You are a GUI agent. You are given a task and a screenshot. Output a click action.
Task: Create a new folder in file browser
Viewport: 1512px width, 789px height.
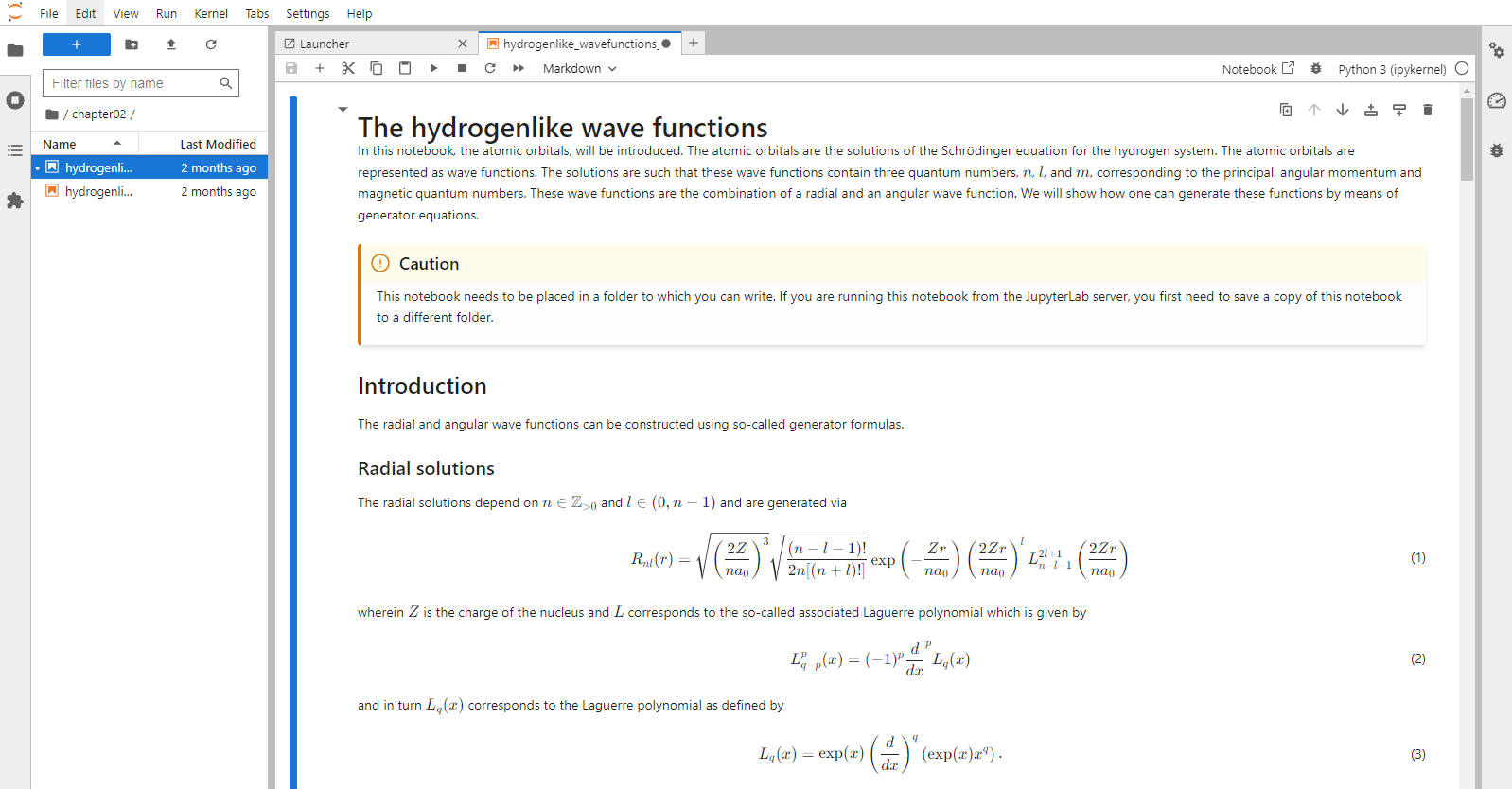tap(132, 44)
